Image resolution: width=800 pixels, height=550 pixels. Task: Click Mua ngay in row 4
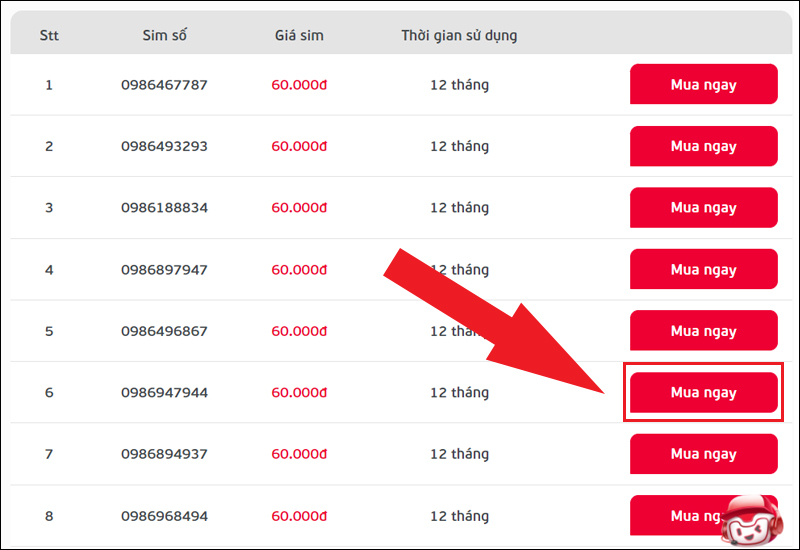point(703,270)
